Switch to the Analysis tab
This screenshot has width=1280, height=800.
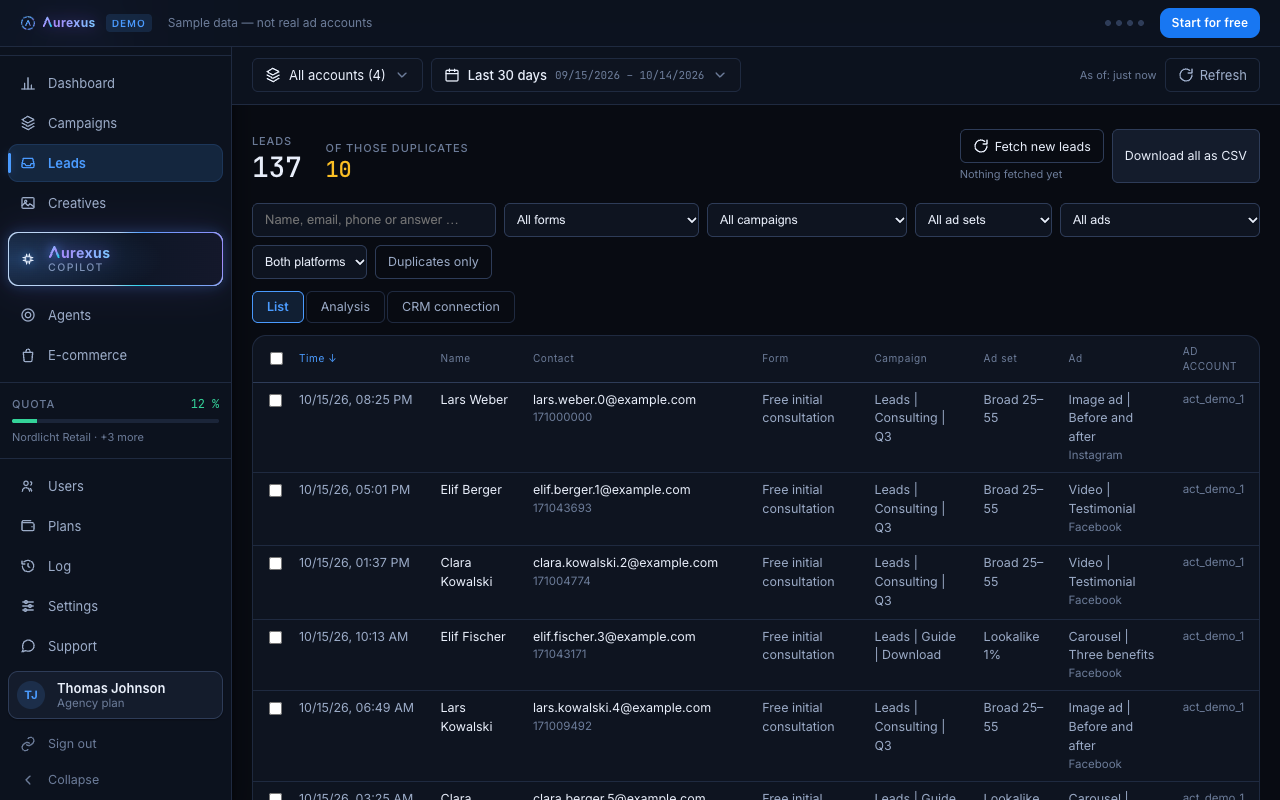[345, 307]
